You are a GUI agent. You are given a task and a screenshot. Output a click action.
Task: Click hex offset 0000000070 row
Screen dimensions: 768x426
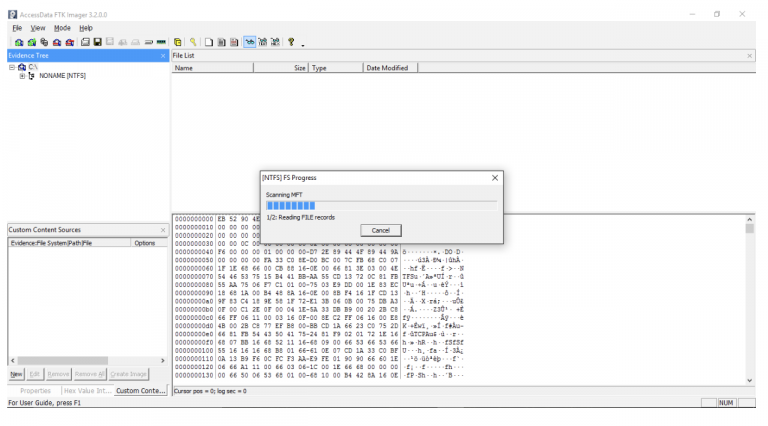coord(319,277)
